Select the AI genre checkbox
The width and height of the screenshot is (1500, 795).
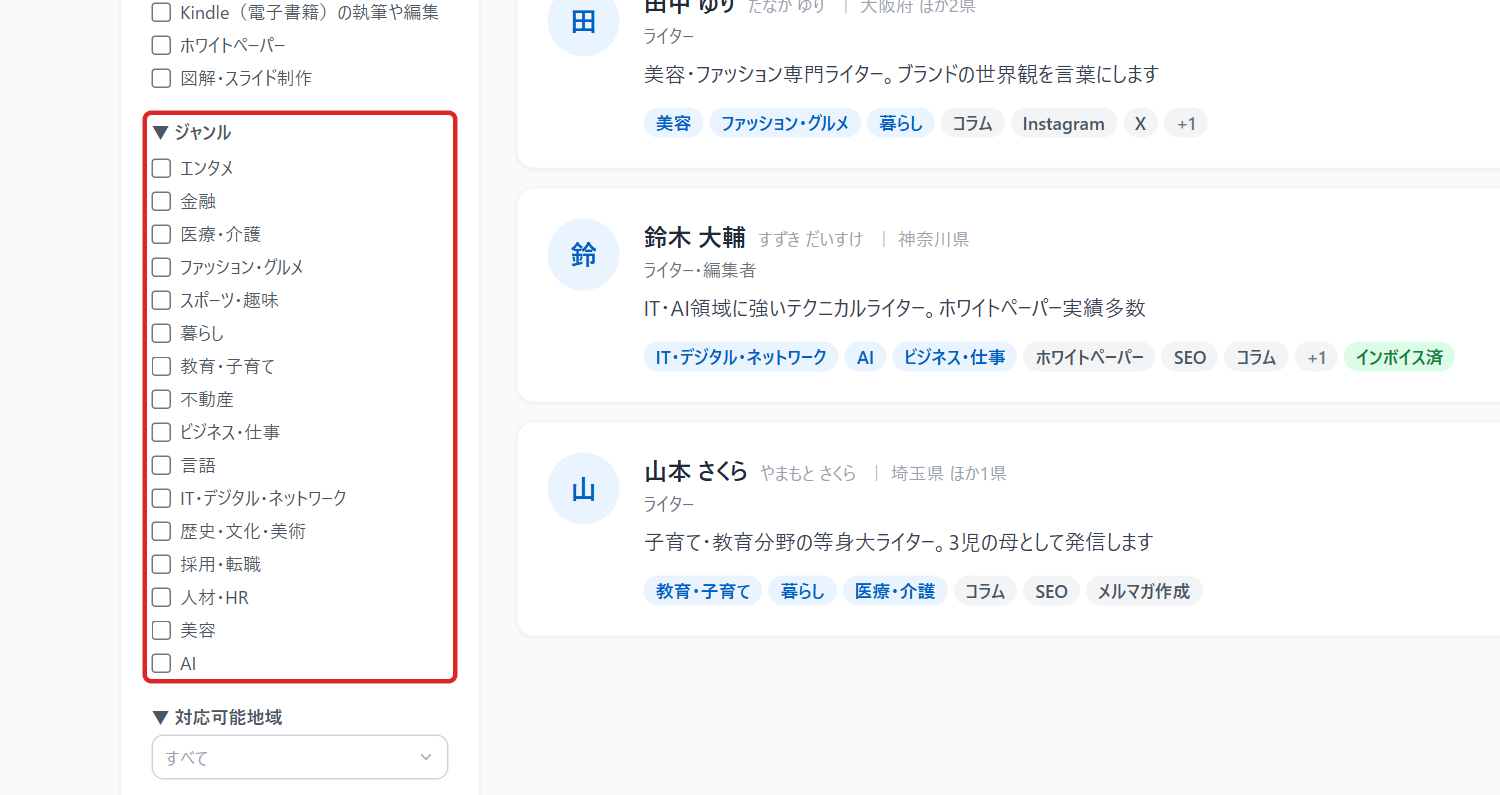click(x=161, y=663)
